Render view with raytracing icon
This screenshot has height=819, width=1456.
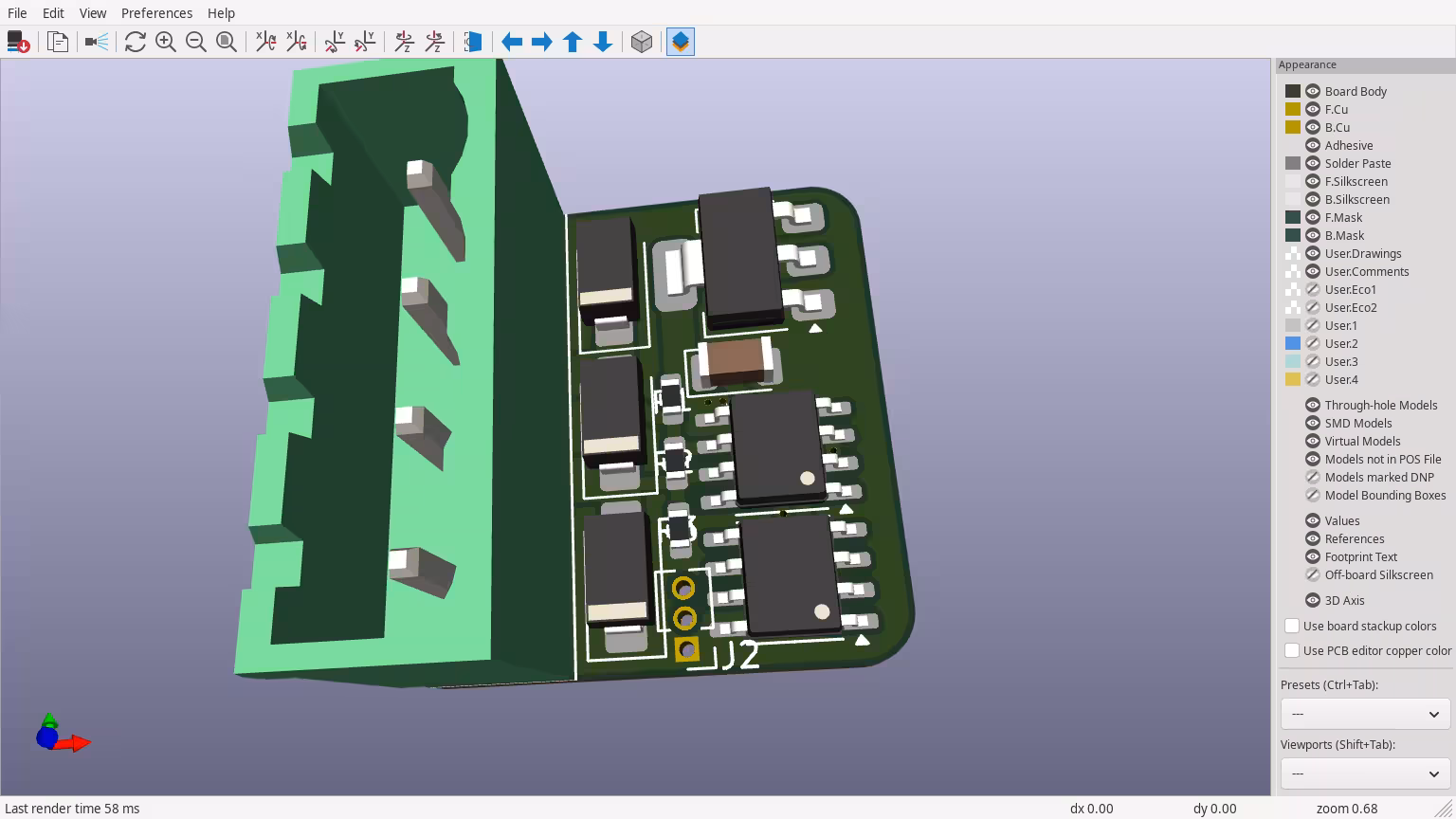tap(97, 42)
